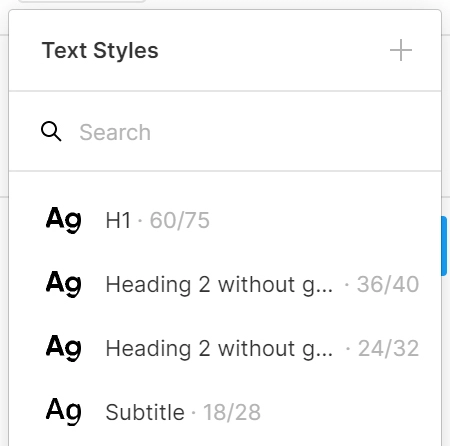This screenshot has width=450, height=446.
Task: Click the magnifying glass search icon
Action: (51, 131)
